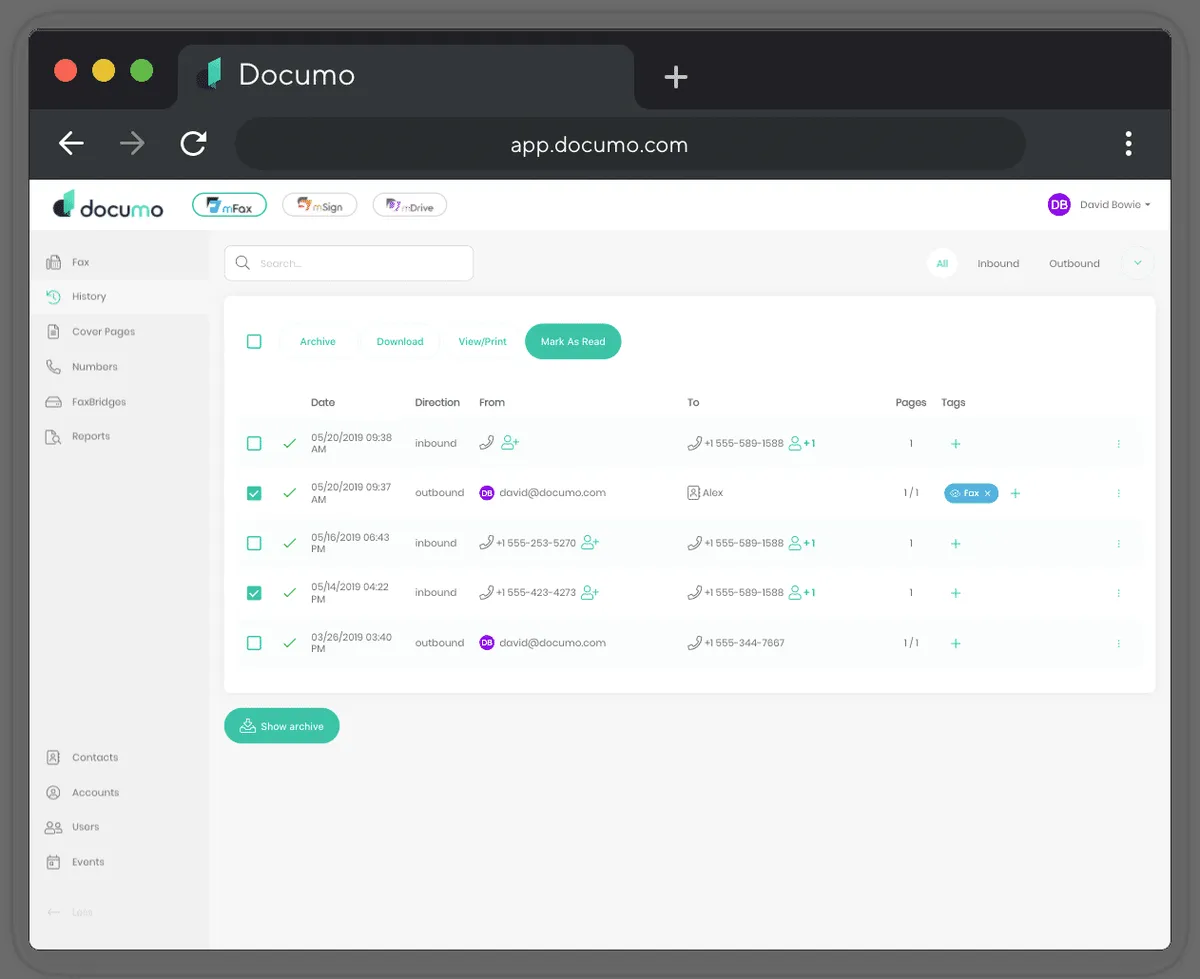The width and height of the screenshot is (1200, 979).
Task: Click Mark As Read
Action: point(573,341)
